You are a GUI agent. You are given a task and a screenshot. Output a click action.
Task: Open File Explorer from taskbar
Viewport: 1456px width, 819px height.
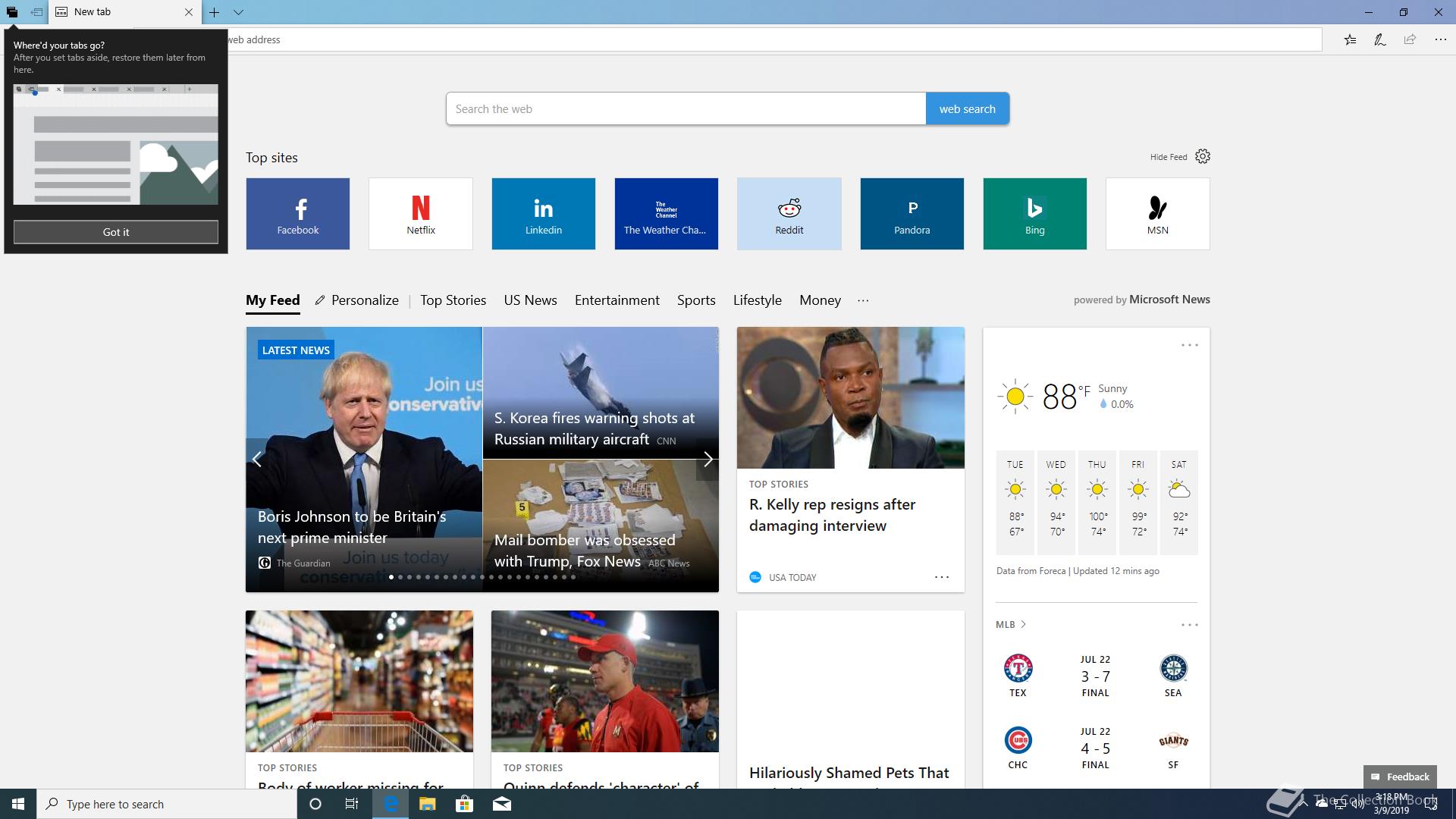pos(427,804)
